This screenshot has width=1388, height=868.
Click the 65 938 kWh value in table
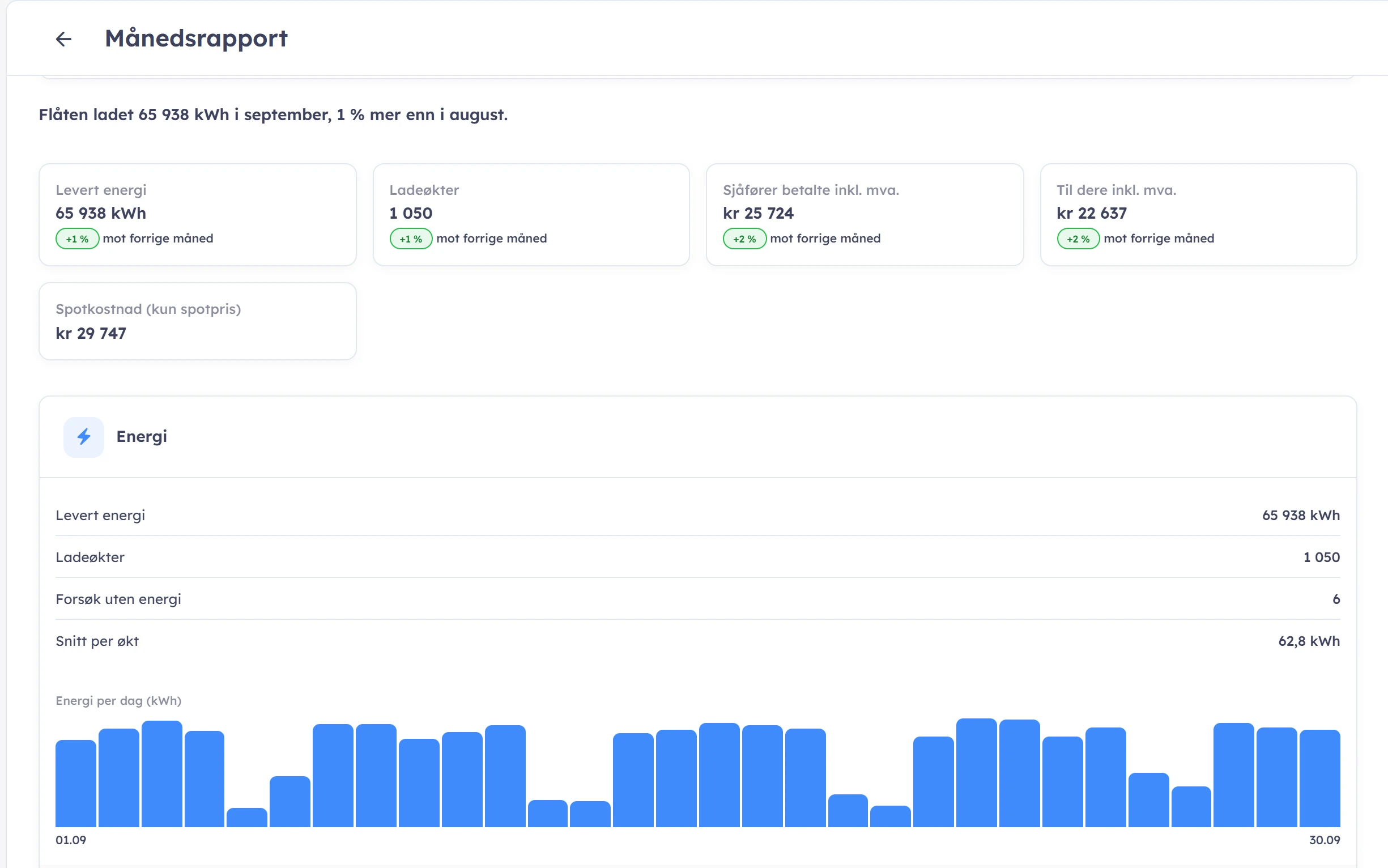(1301, 516)
